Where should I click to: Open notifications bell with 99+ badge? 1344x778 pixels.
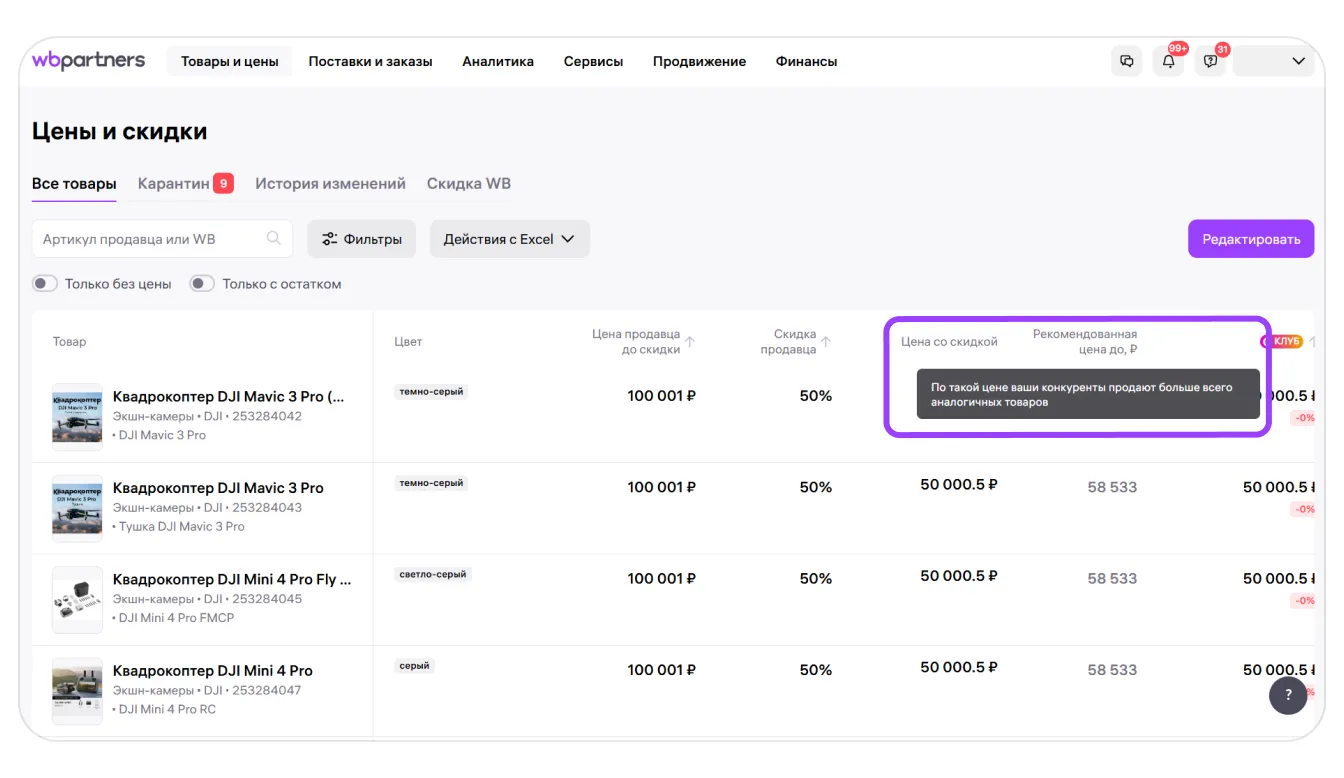coord(1169,61)
